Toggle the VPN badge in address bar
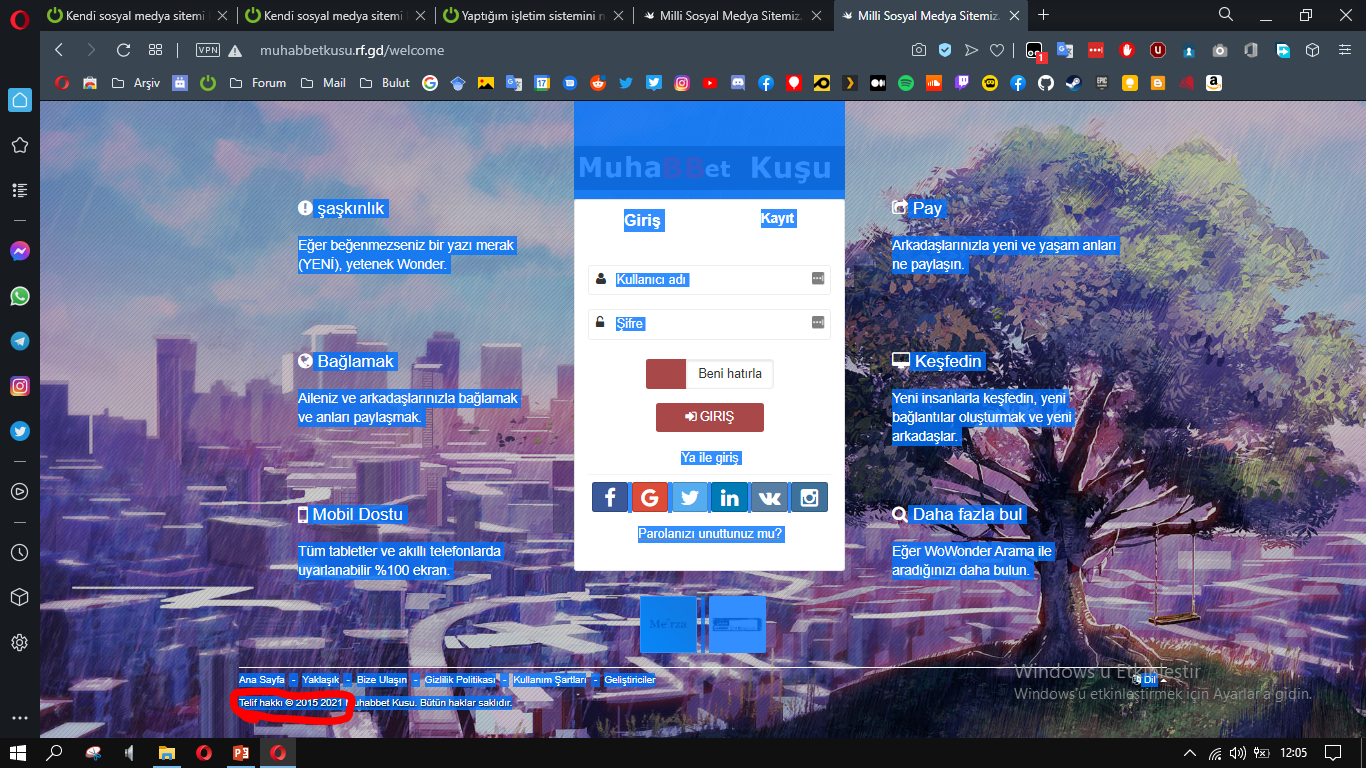The width and height of the screenshot is (1366, 768). tap(208, 50)
